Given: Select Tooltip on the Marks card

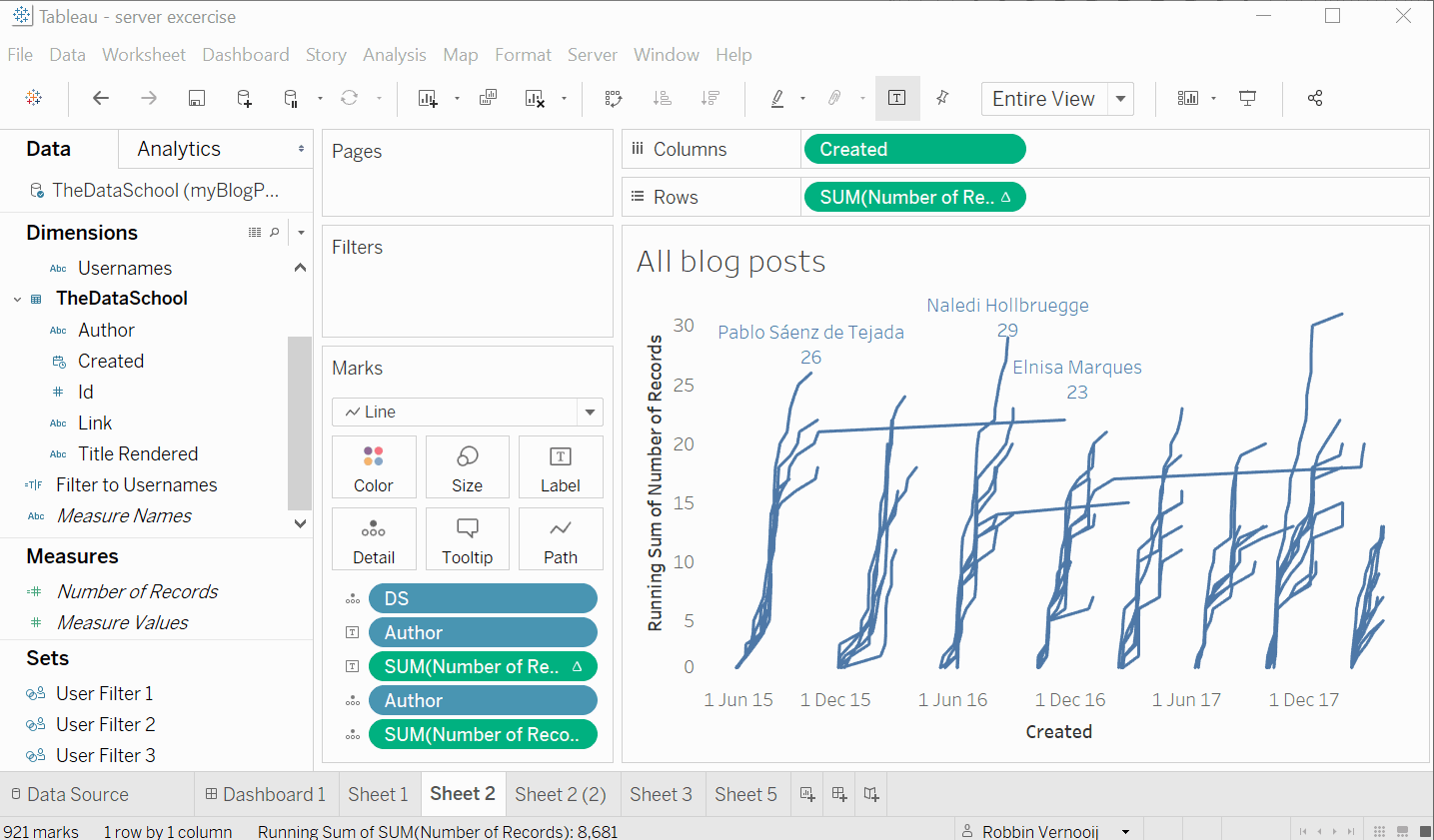Looking at the screenshot, I should (x=467, y=538).
